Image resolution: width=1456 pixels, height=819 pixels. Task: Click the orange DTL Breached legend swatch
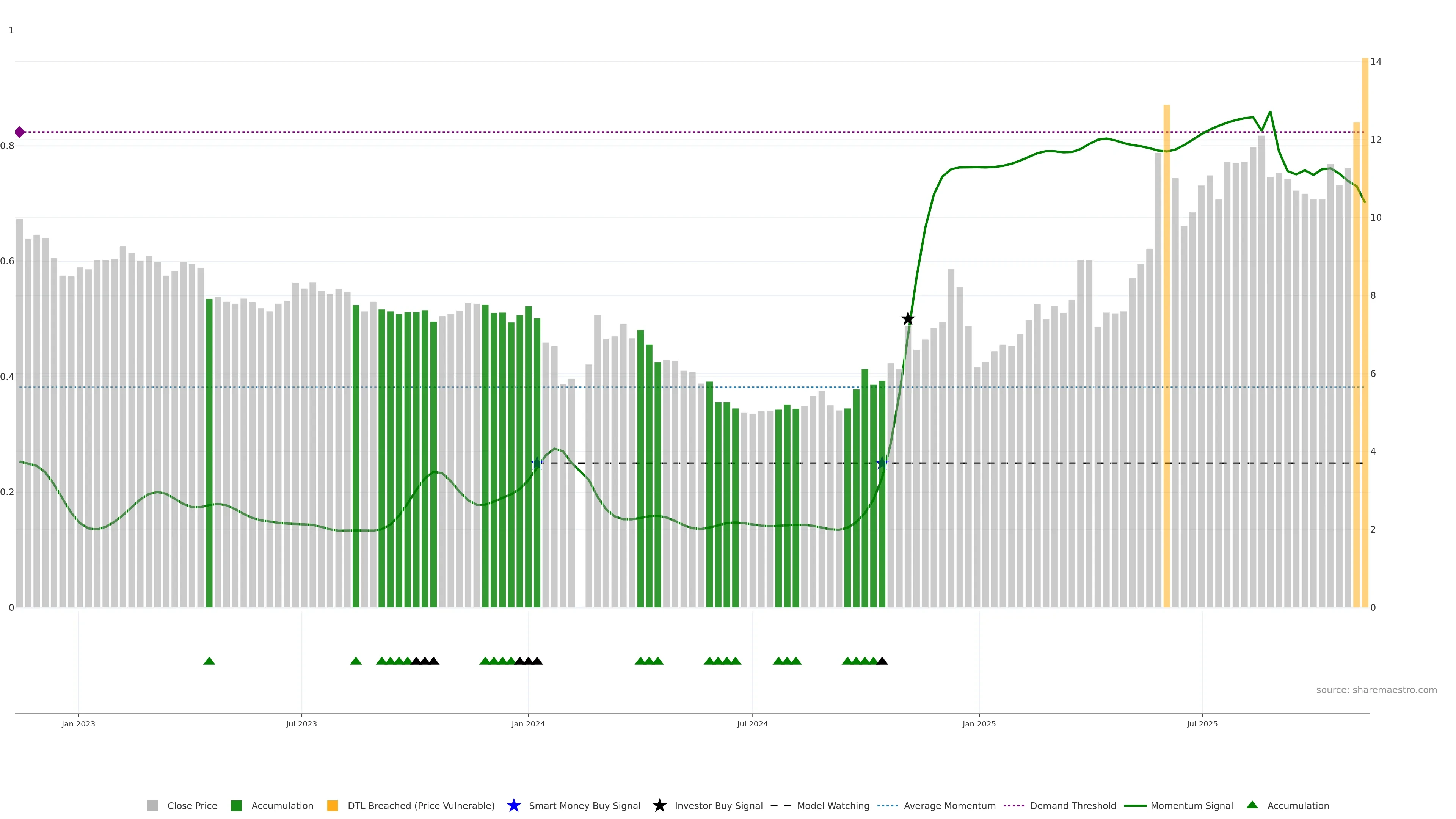pos(333,806)
